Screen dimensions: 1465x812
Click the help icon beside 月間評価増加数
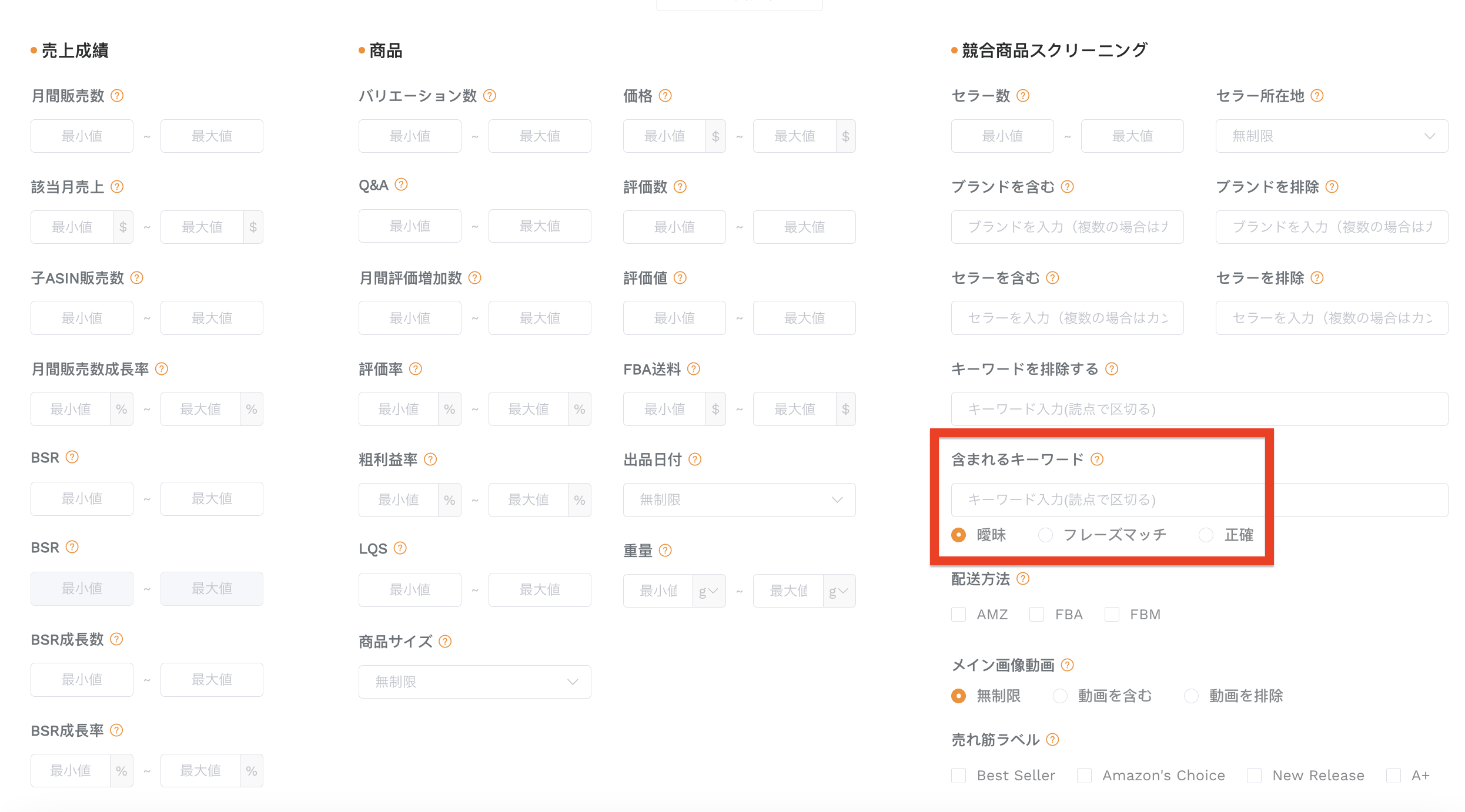pos(474,277)
